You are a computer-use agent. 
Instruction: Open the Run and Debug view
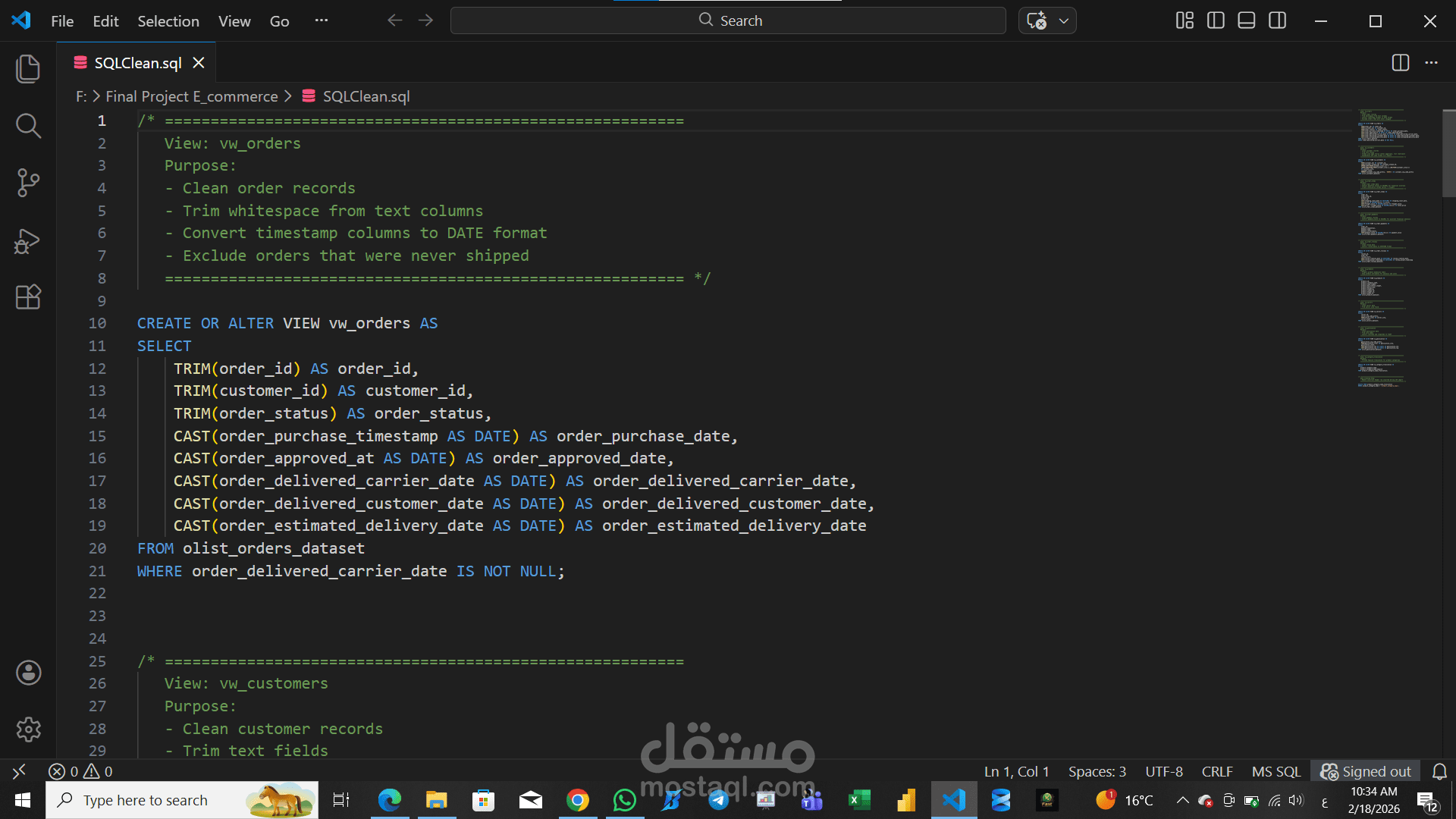(28, 240)
